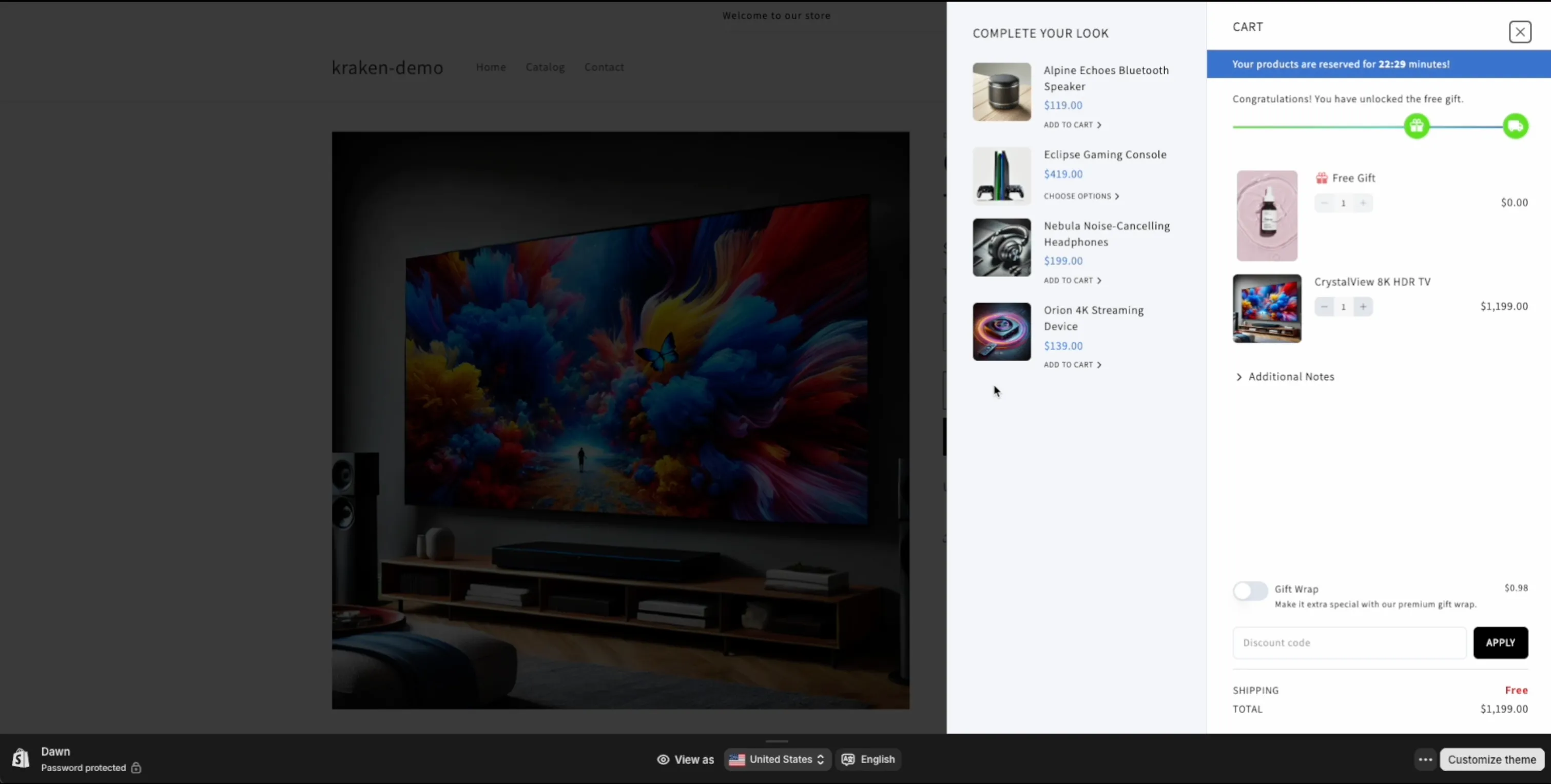Click the password protected lock icon
The height and width of the screenshot is (784, 1551).
coord(136,768)
